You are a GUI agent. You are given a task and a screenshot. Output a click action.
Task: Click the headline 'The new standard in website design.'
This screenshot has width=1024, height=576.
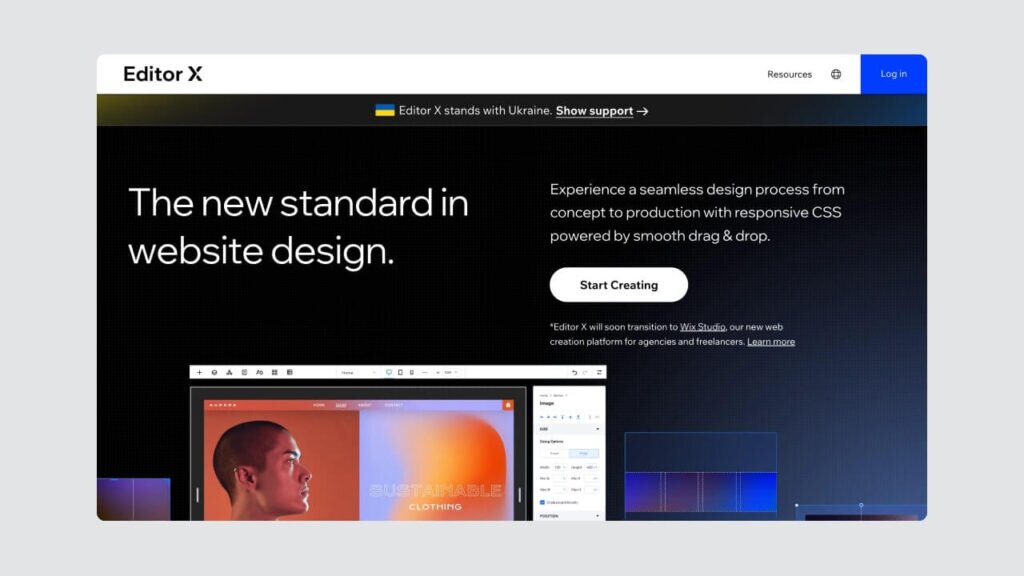pyautogui.click(x=298, y=227)
